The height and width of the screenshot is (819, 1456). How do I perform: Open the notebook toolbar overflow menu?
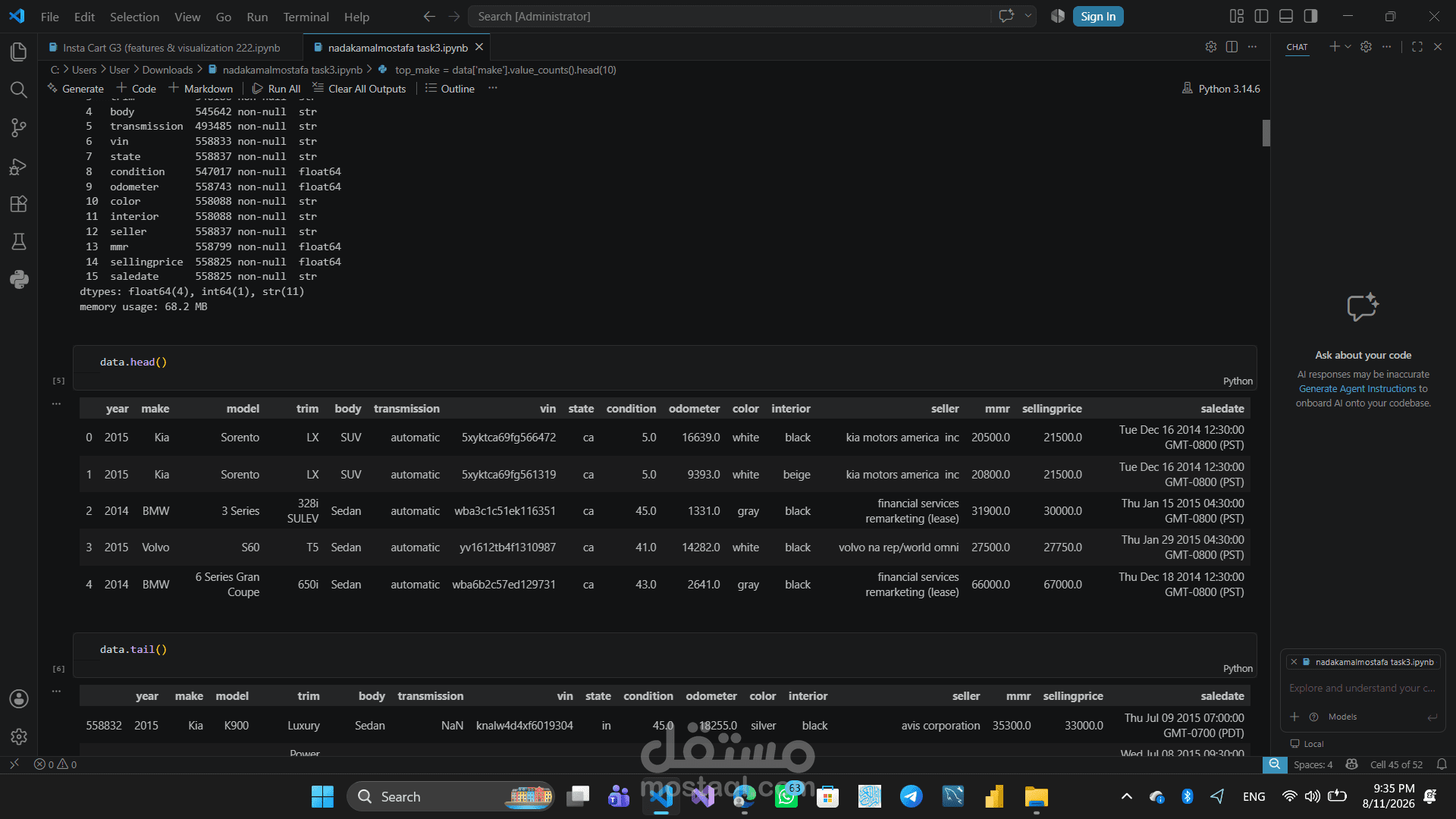coord(493,89)
